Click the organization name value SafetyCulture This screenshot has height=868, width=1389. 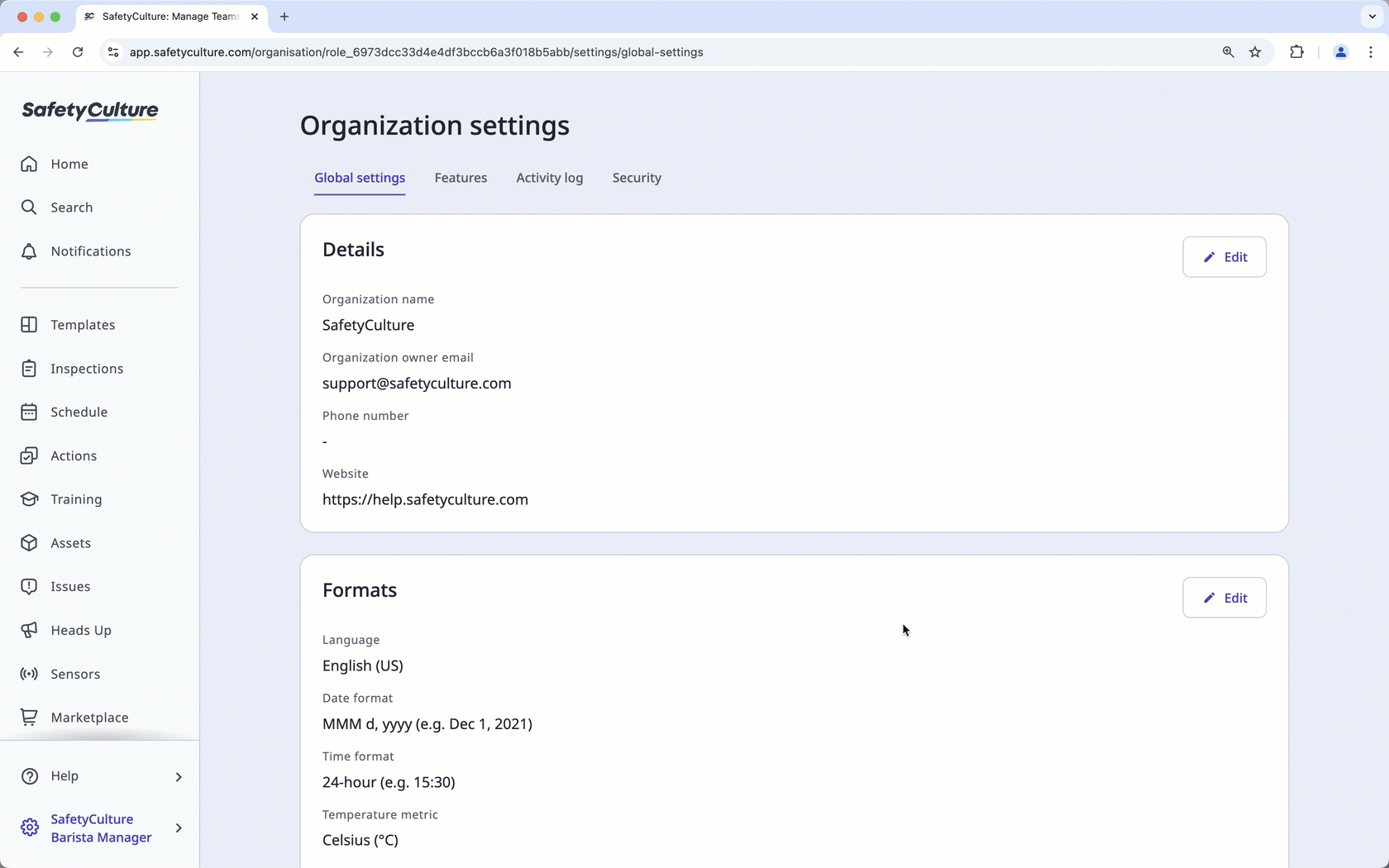coord(369,325)
